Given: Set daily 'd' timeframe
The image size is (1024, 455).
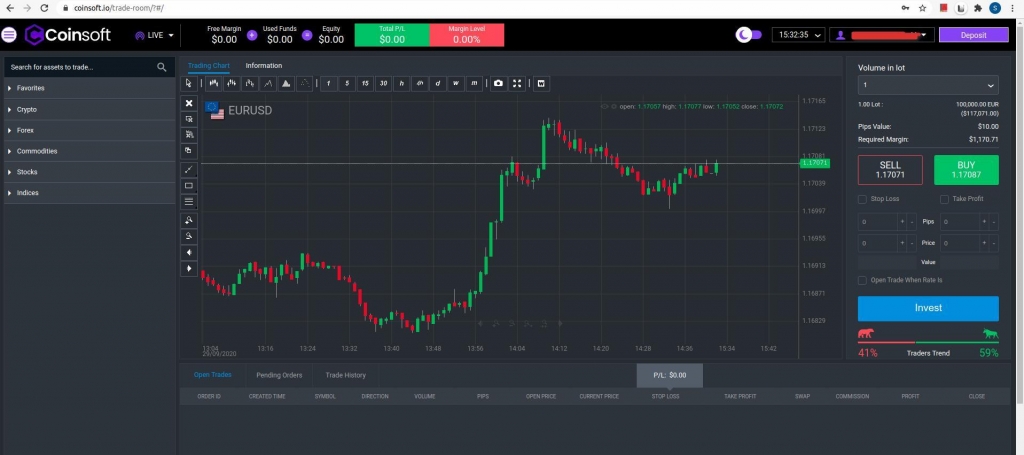Looking at the screenshot, I should point(438,84).
